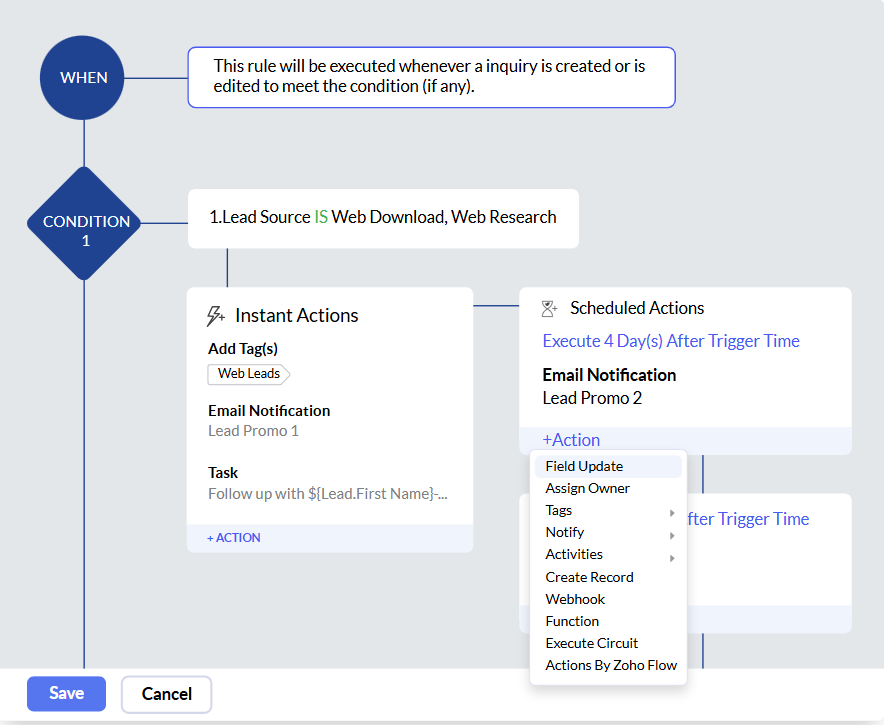The height and width of the screenshot is (725, 884).
Task: Click the Activities submenu arrow
Action: [x=672, y=558]
